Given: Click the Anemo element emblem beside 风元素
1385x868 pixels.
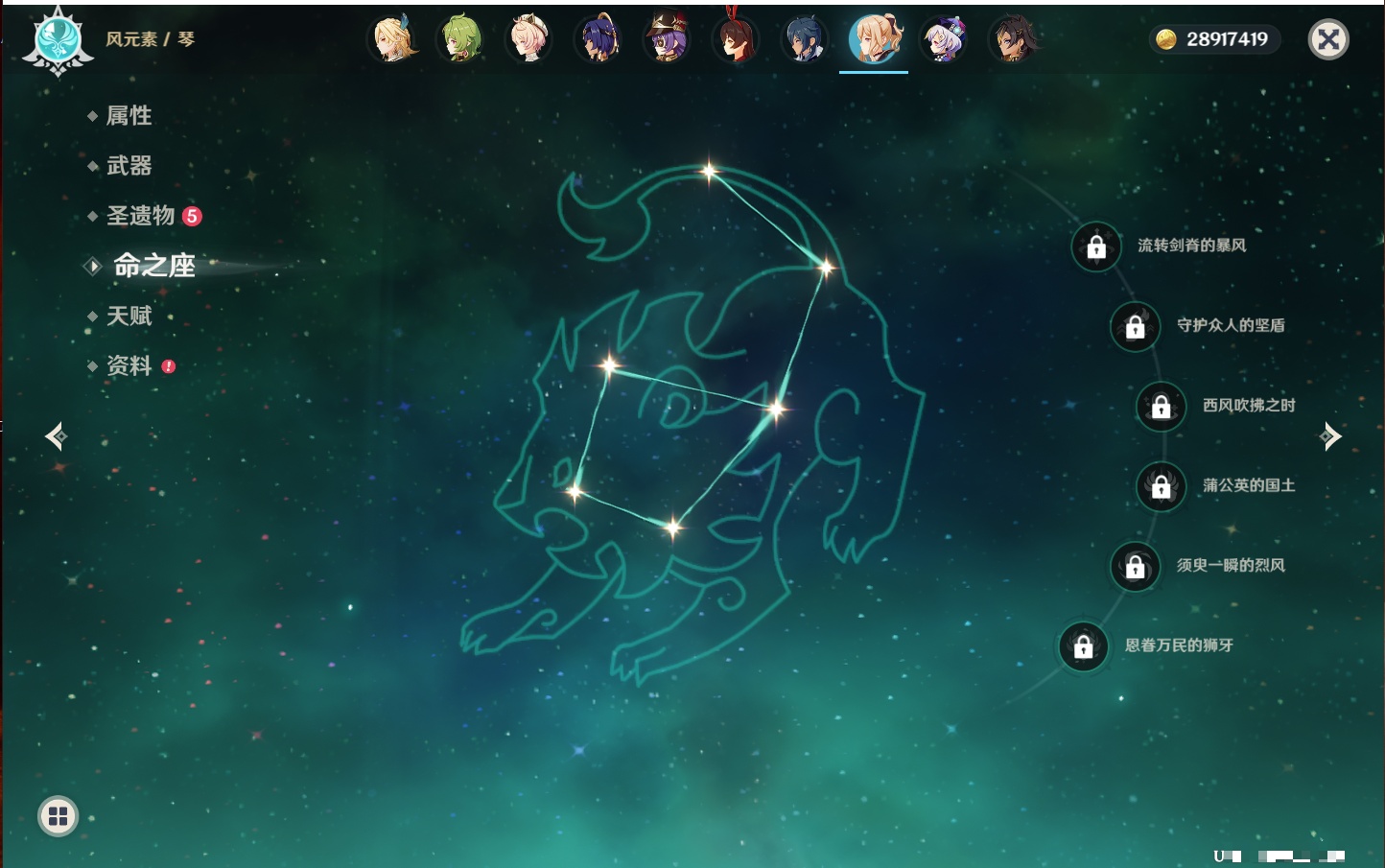Looking at the screenshot, I should point(58,40).
